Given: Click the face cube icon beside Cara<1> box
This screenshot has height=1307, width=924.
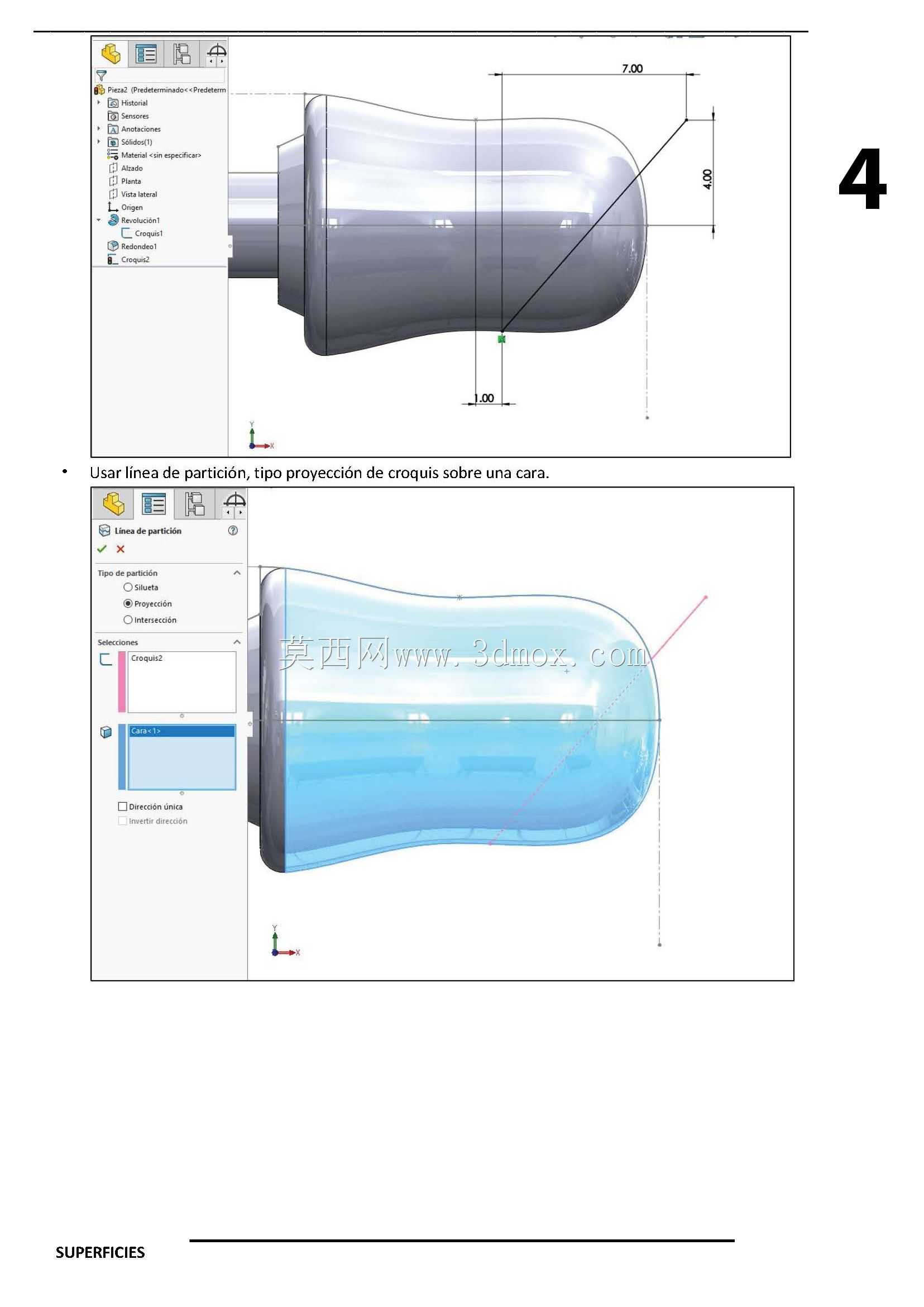Looking at the screenshot, I should pyautogui.click(x=106, y=732).
